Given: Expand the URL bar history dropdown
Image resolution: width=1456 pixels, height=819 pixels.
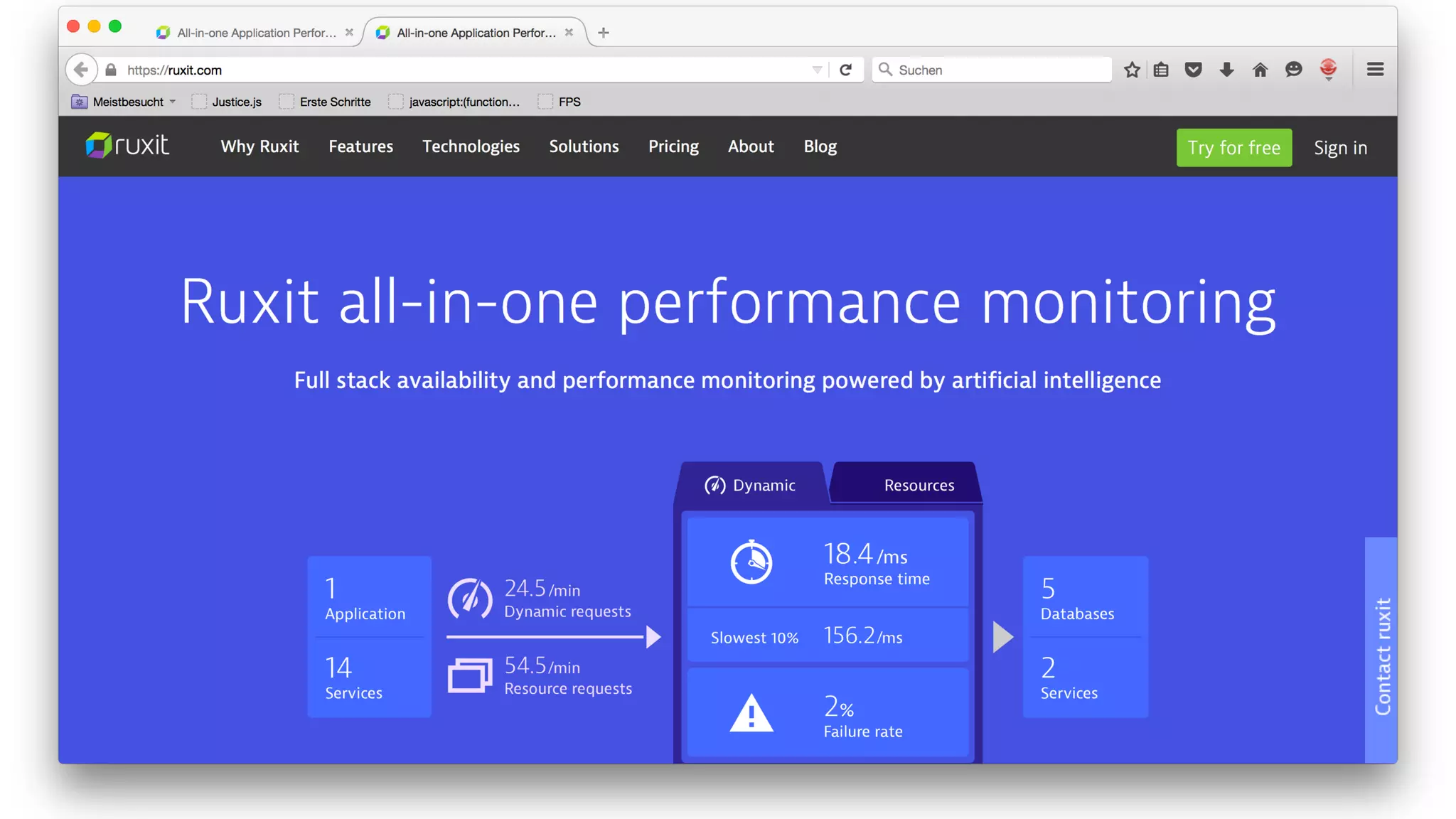Looking at the screenshot, I should click(x=817, y=70).
